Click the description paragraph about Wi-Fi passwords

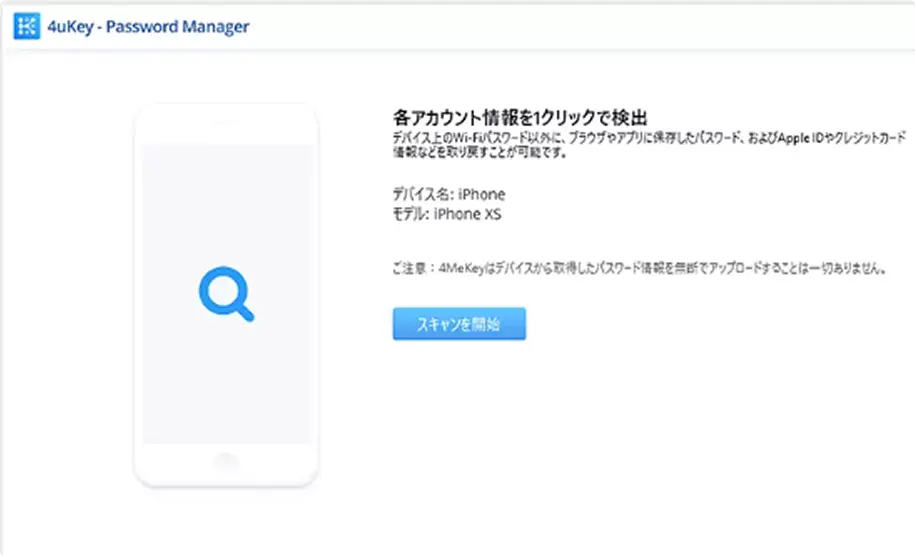pyautogui.click(x=649, y=145)
